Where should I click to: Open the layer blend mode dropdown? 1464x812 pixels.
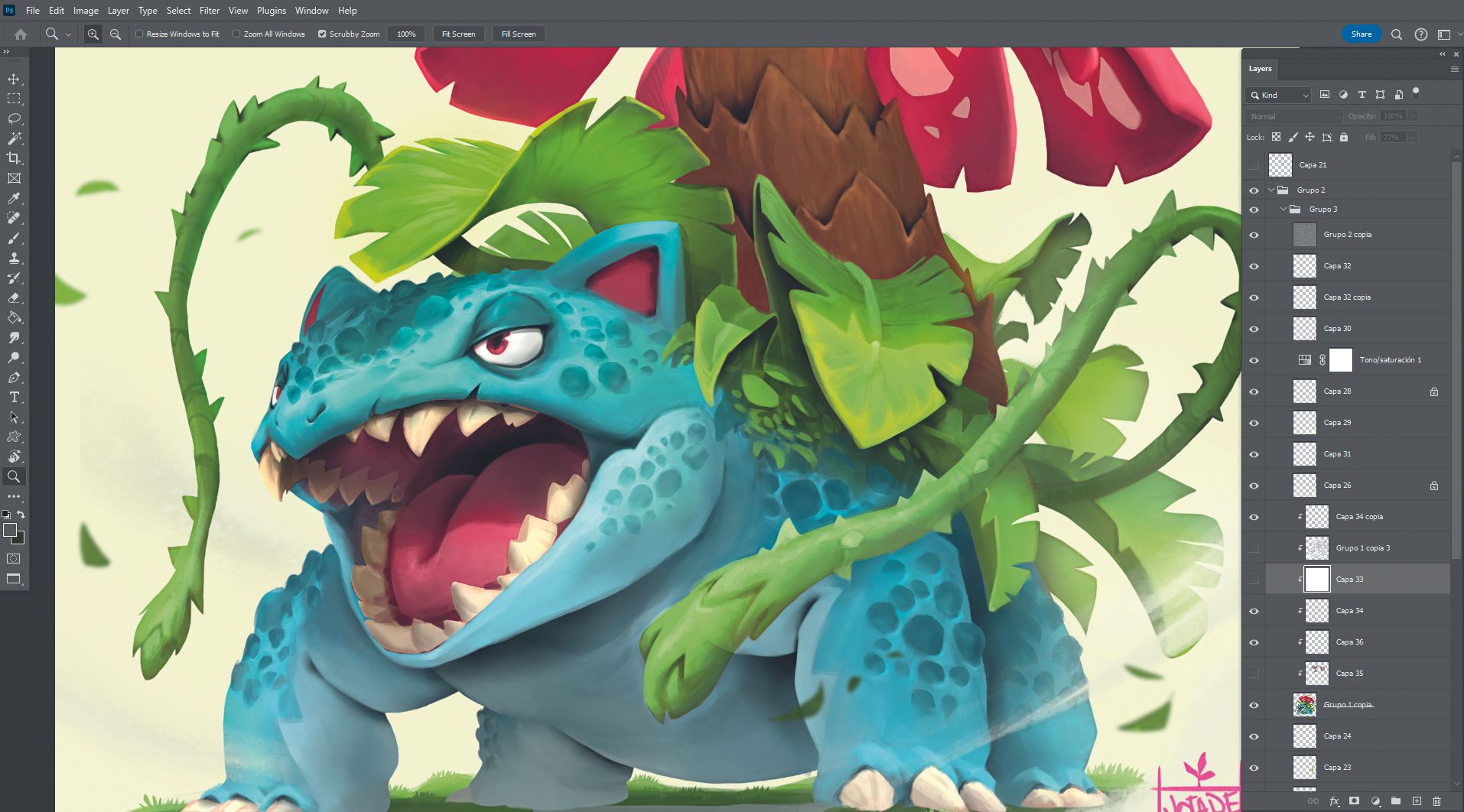coord(1291,116)
